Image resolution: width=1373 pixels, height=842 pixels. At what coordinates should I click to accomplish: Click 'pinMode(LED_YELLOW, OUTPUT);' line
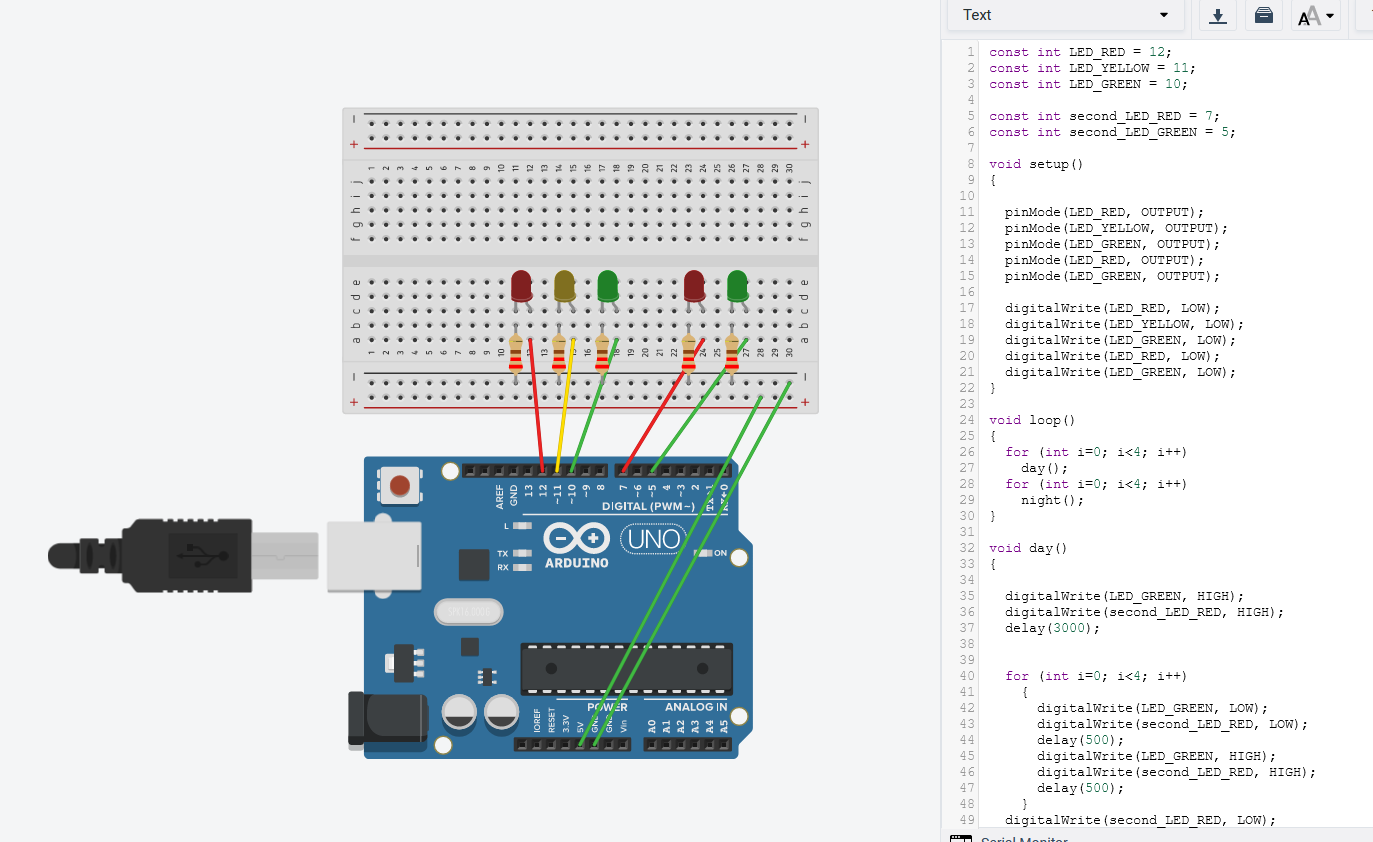pos(1116,228)
